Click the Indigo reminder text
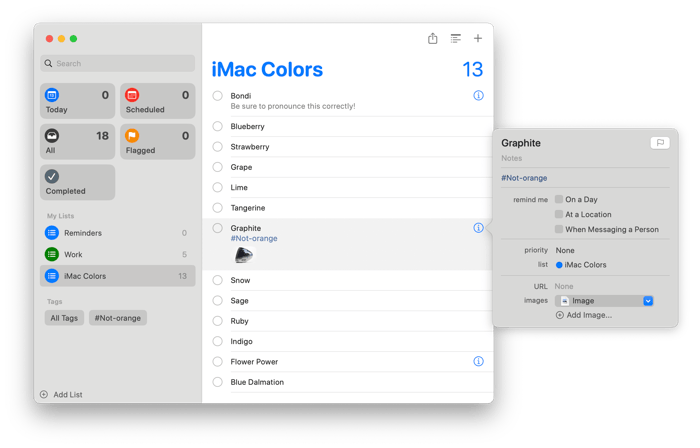The width and height of the screenshot is (700, 448). coord(241,341)
